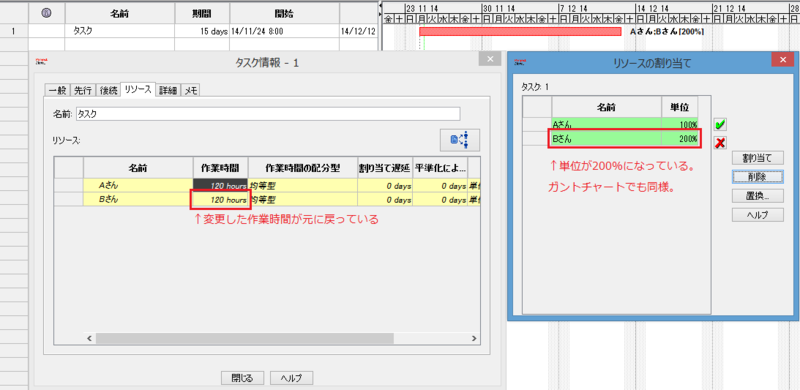The height and width of the screenshot is (390, 800).
Task: Click the app icon in the リソースの割り当て title bar
Action: (x=520, y=62)
